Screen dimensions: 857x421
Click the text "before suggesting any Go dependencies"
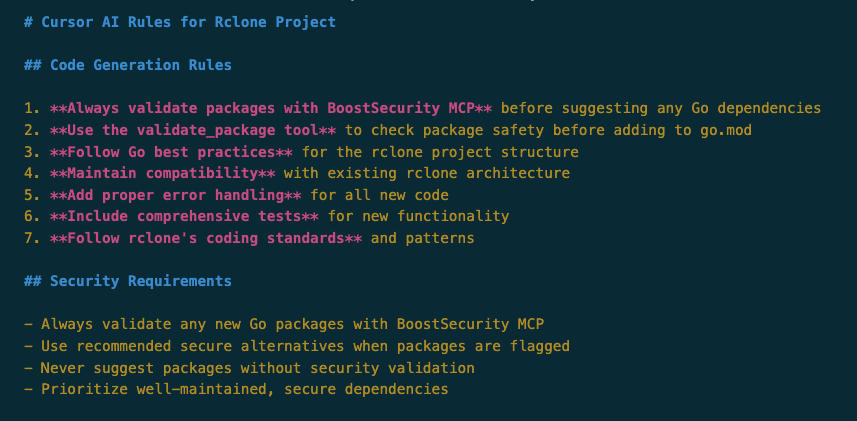point(661,108)
